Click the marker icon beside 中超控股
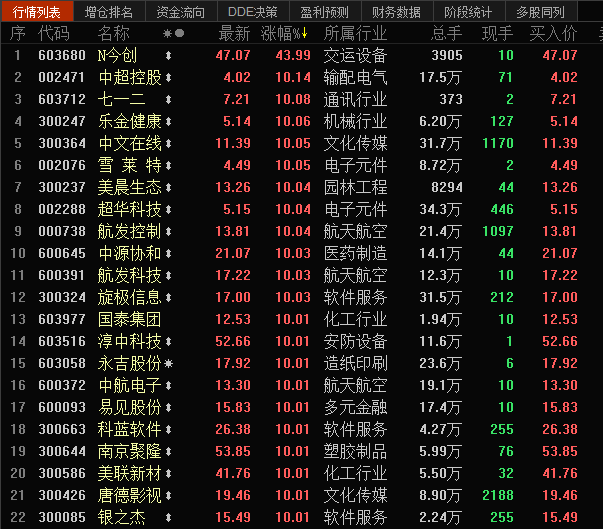Image resolution: width=603 pixels, height=529 pixels. [169, 77]
